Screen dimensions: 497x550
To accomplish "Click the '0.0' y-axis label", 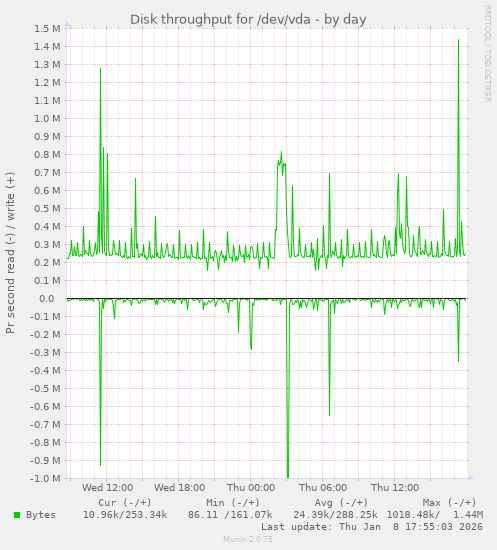I will [x=47, y=299].
